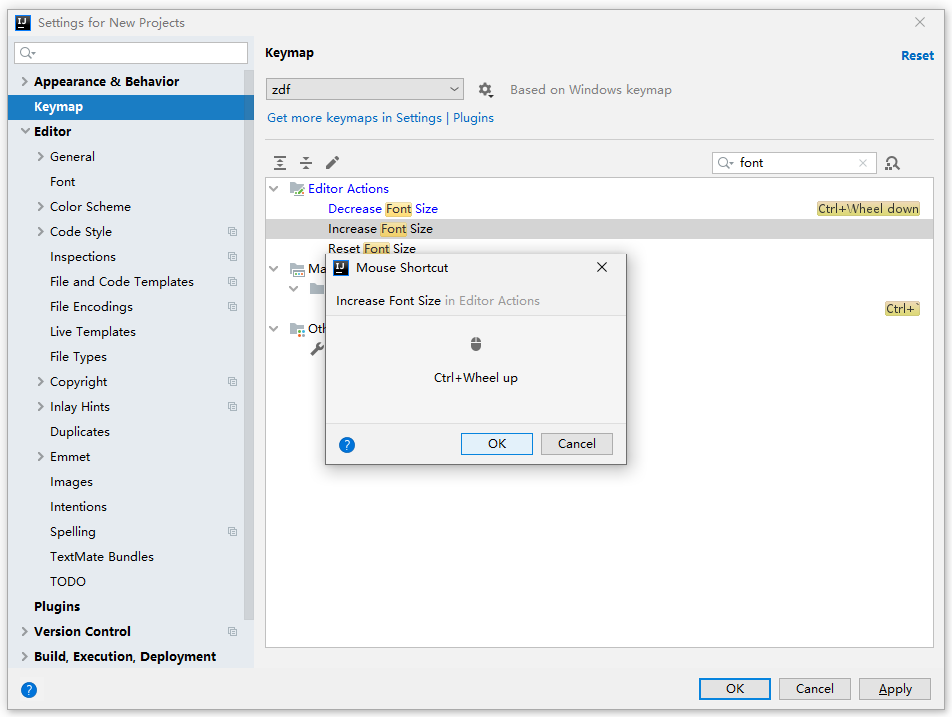This screenshot has height=717, width=952.
Task: Click the settings search input field
Action: click(131, 53)
